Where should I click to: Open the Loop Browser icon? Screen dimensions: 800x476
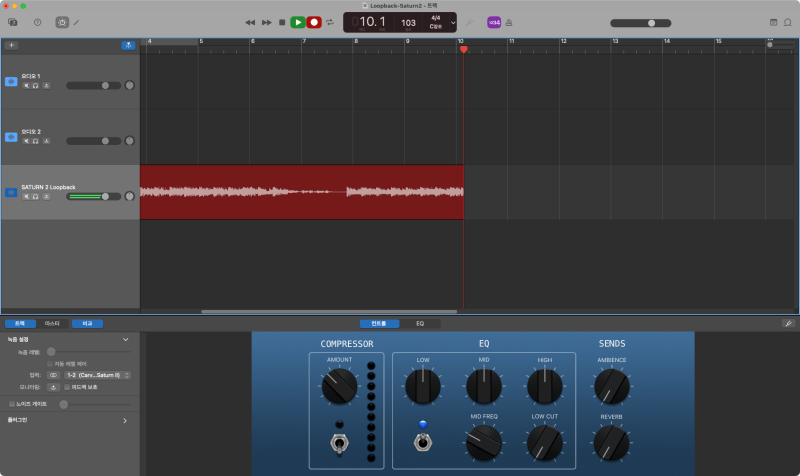tap(788, 22)
